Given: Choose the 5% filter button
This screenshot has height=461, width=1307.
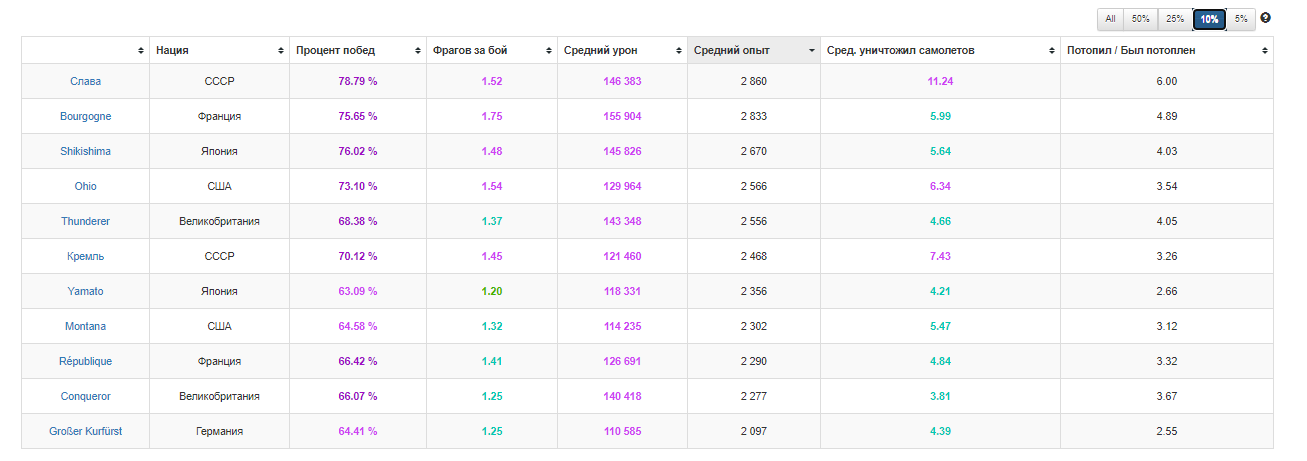Looking at the screenshot, I should tap(1241, 19).
